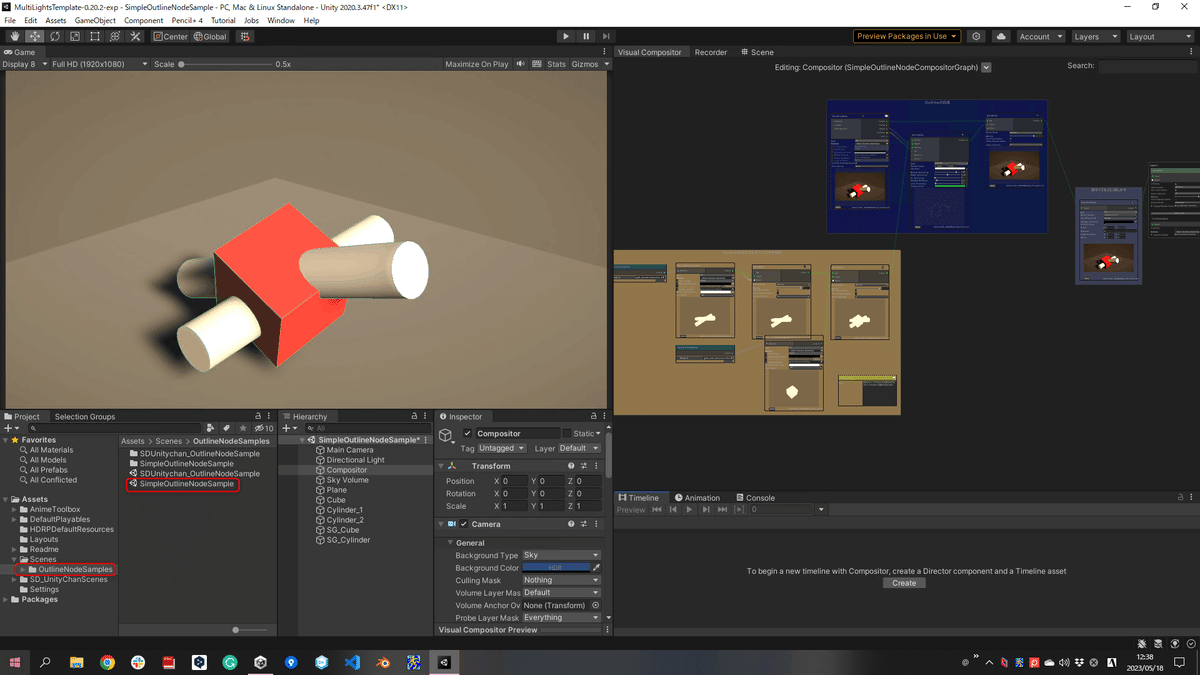1200x675 pixels.
Task: Open Camera component preset icon
Action: (584, 524)
